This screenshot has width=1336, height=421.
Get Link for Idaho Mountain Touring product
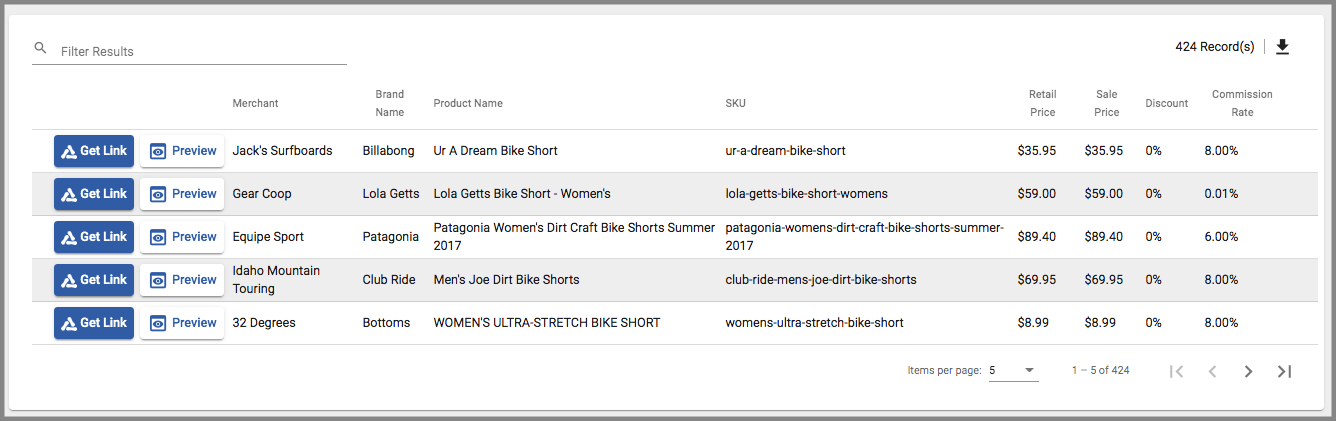[x=94, y=280]
